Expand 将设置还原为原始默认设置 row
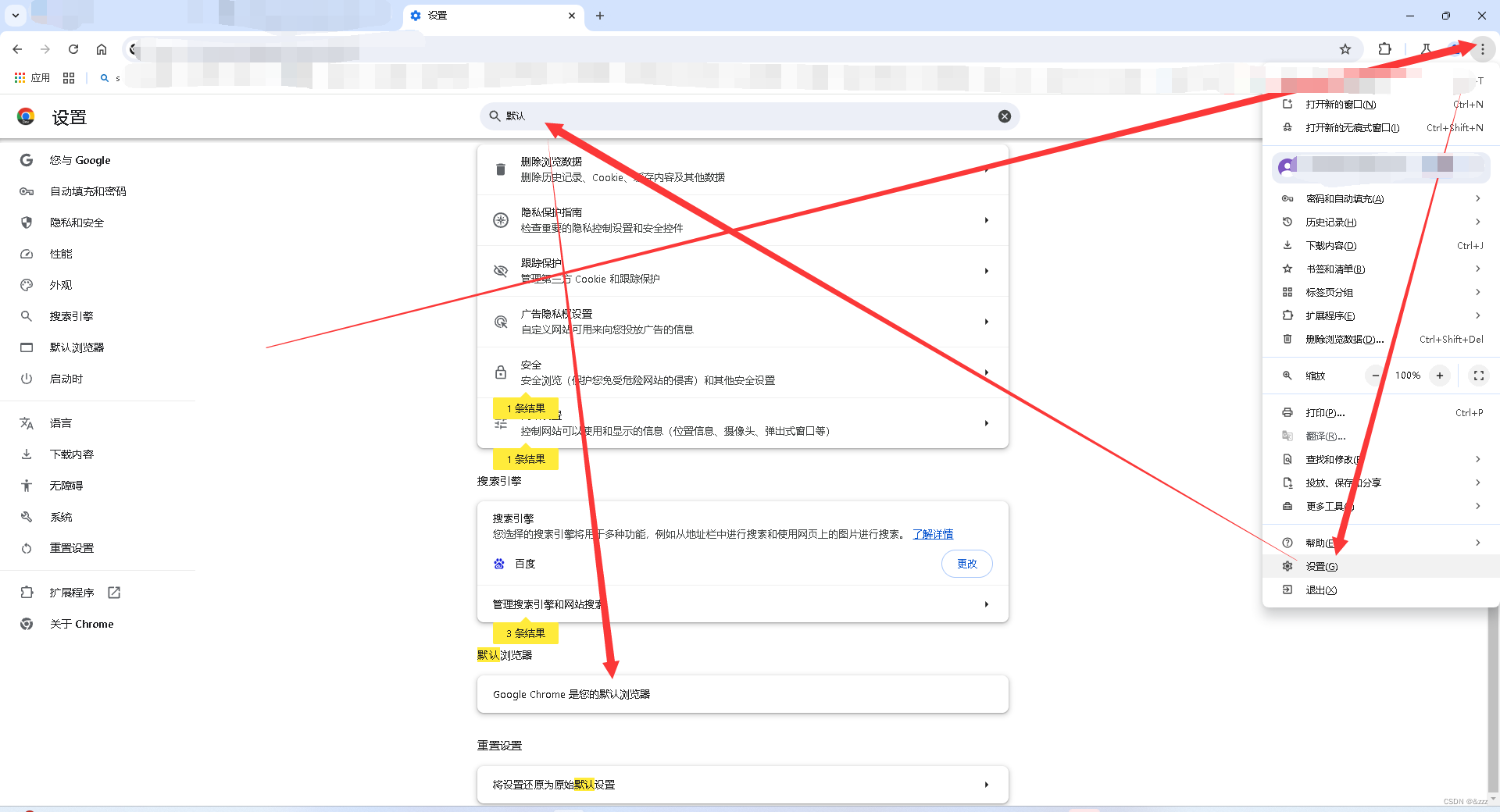 coord(742,785)
